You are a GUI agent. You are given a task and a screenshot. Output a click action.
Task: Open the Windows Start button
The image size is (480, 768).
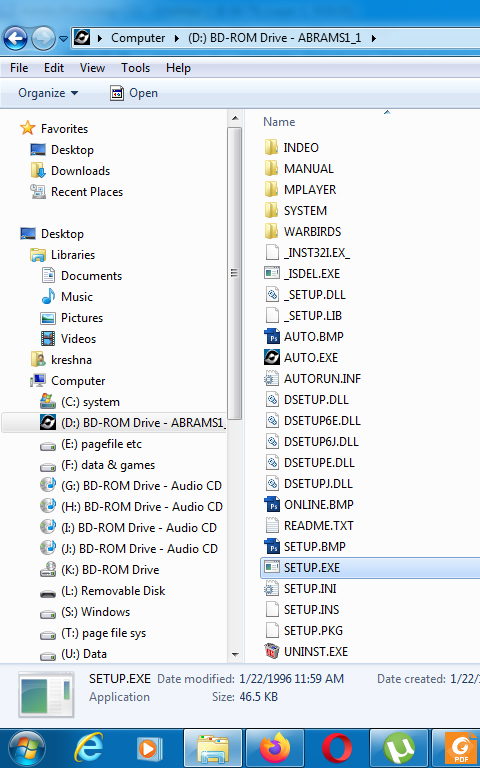(x=26, y=748)
